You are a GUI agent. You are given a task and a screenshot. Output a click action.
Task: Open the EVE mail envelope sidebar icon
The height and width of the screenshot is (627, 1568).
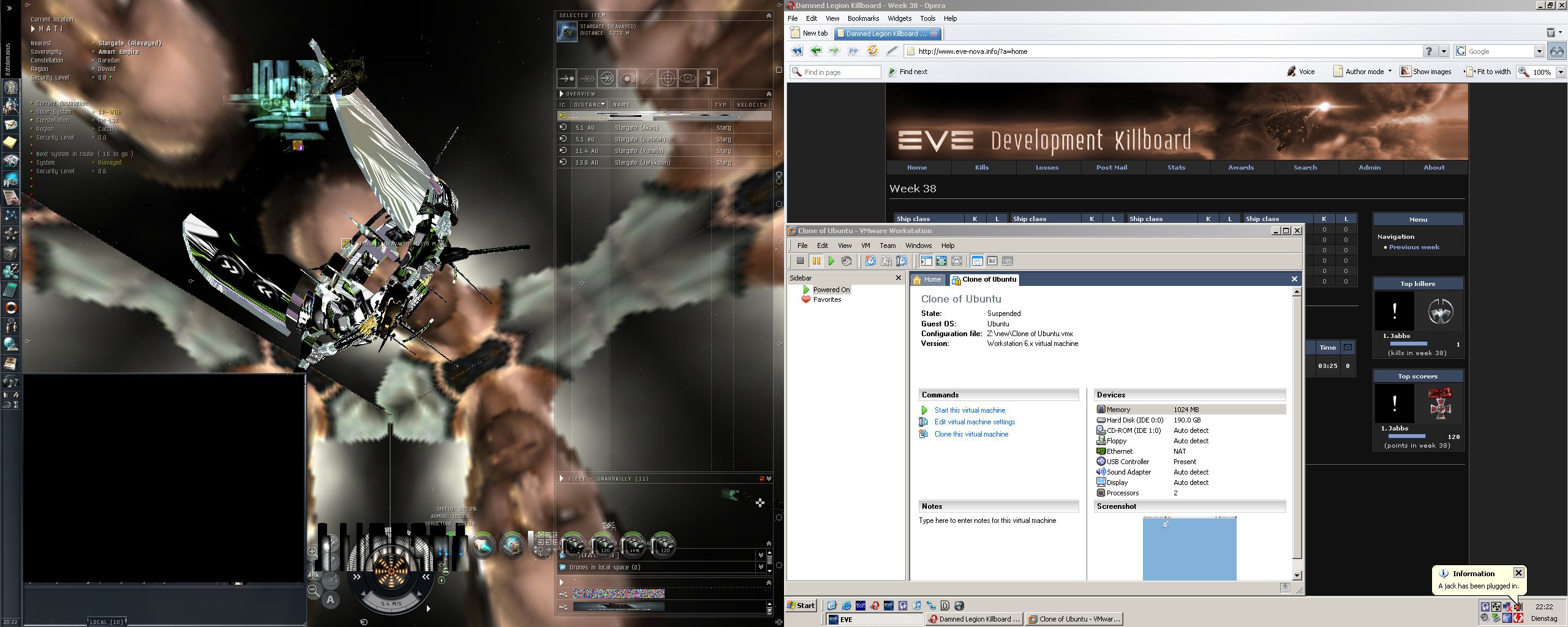pyautogui.click(x=11, y=124)
